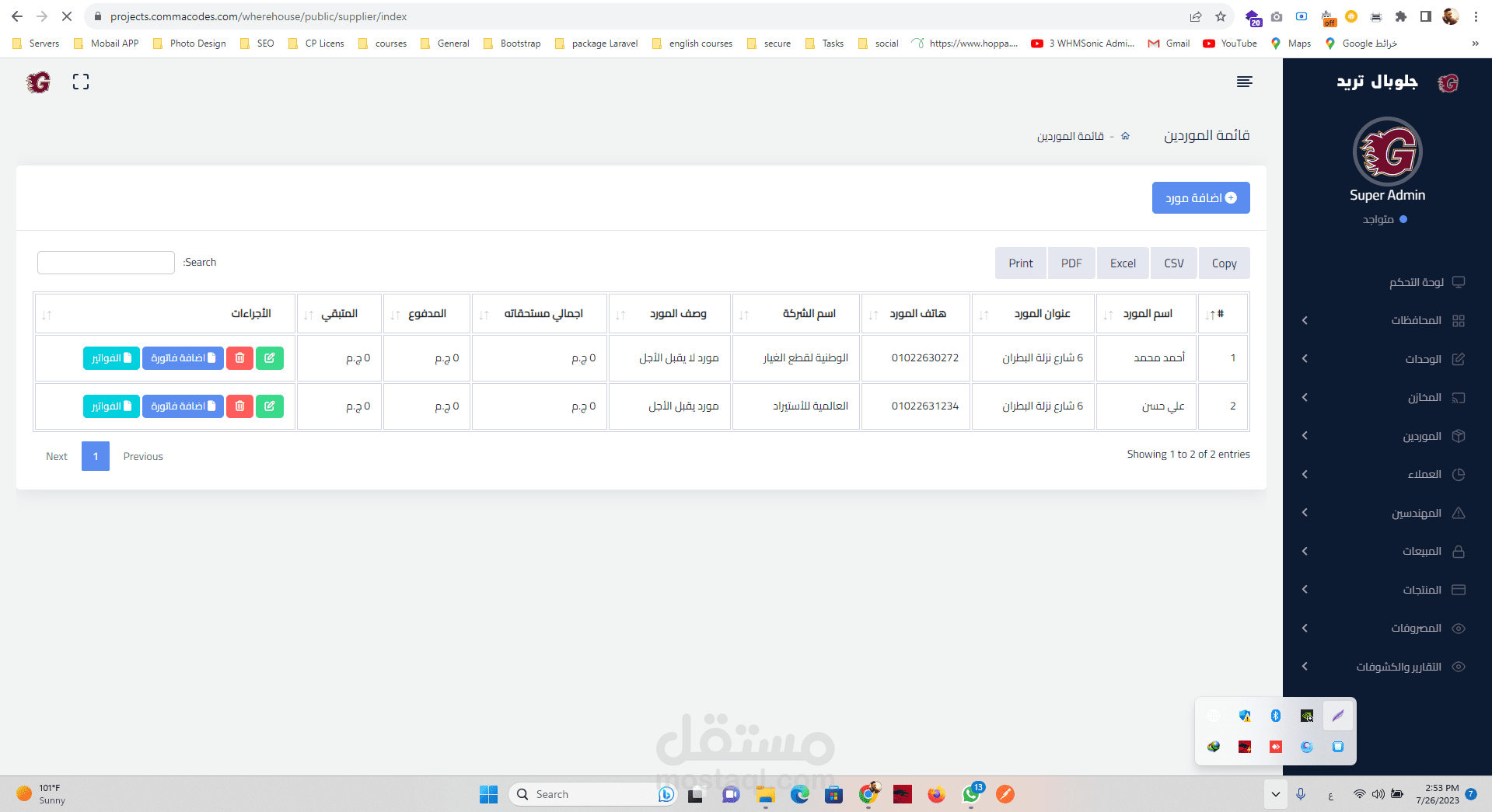Screen dimensions: 1492x812
Task: Click the G logo in the page header
Action: [38, 82]
